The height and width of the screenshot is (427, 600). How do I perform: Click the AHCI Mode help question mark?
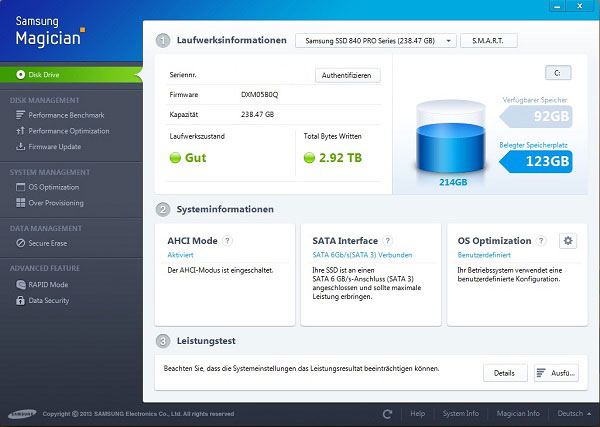pos(227,241)
